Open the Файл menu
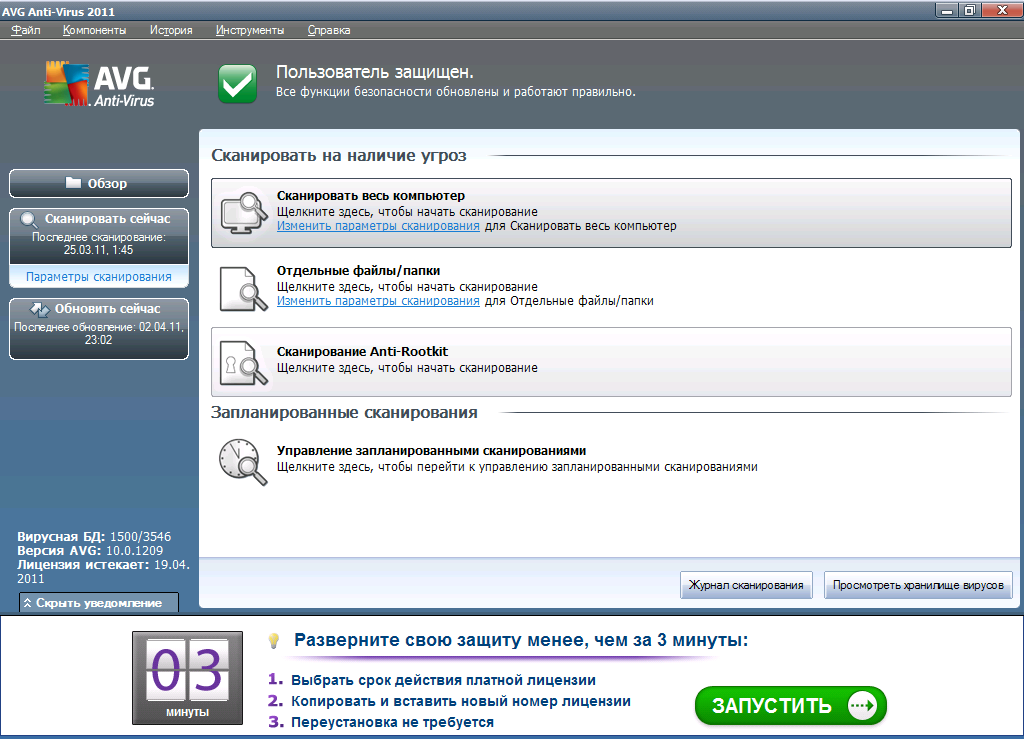This screenshot has height=739, width=1024. tap(26, 30)
